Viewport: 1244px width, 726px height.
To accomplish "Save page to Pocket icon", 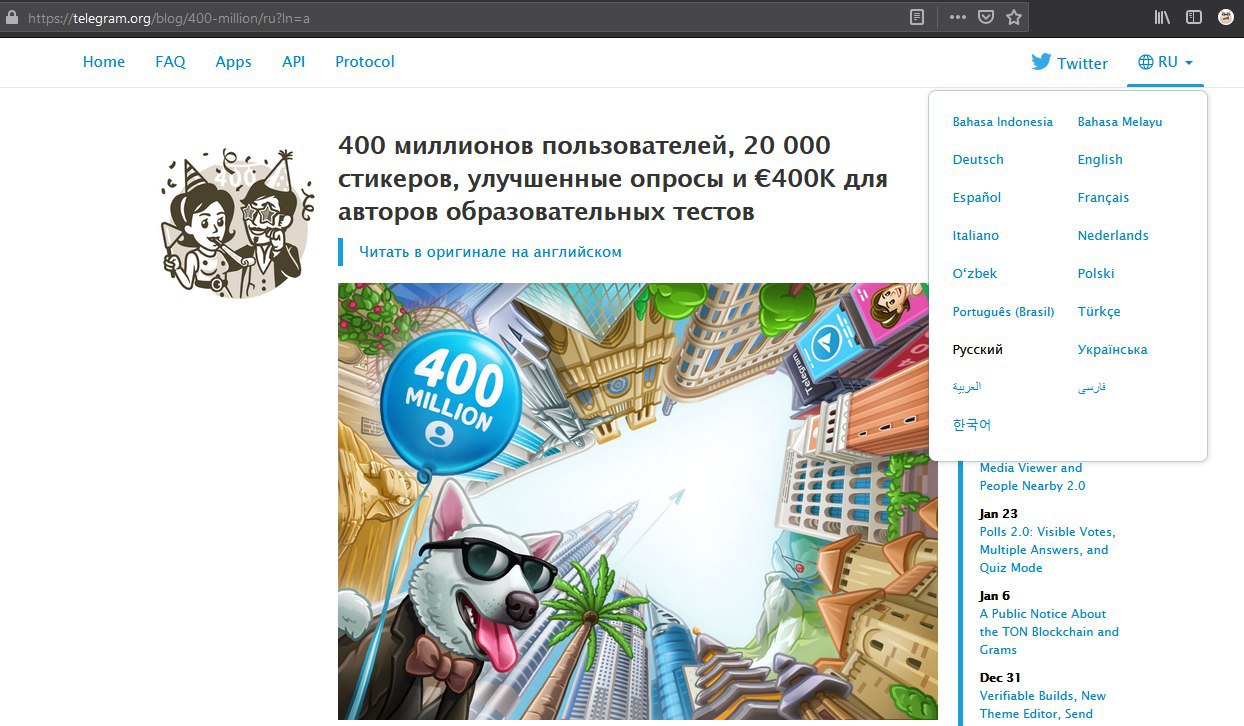I will coord(985,17).
